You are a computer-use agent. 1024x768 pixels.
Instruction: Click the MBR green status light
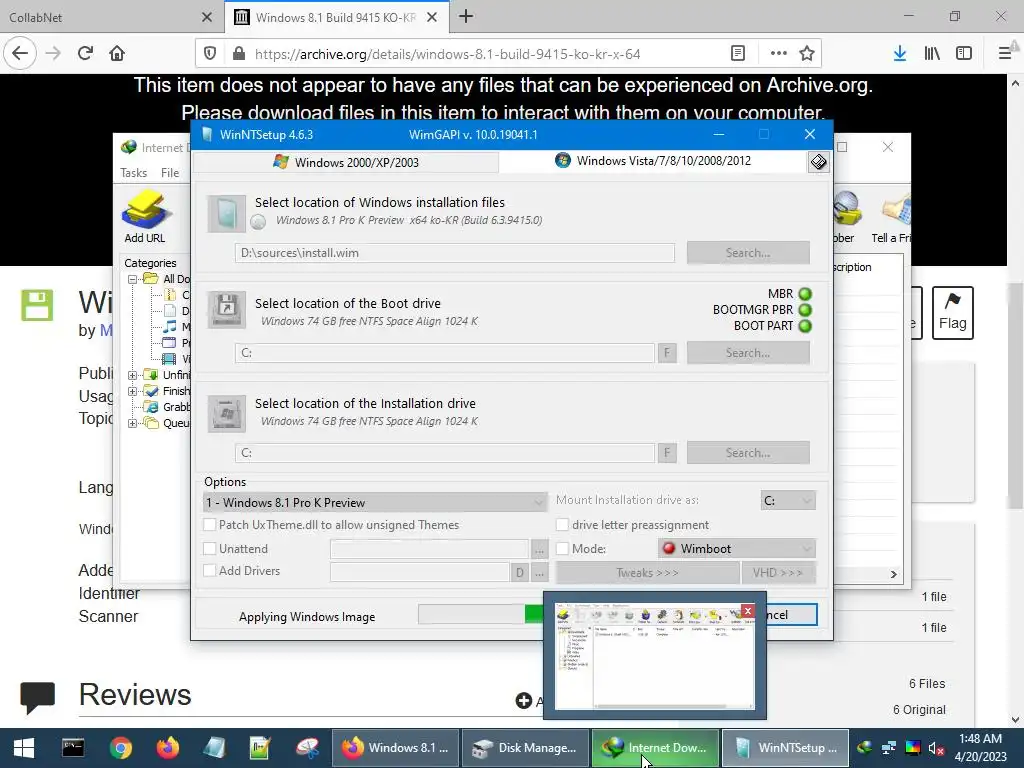pos(805,294)
